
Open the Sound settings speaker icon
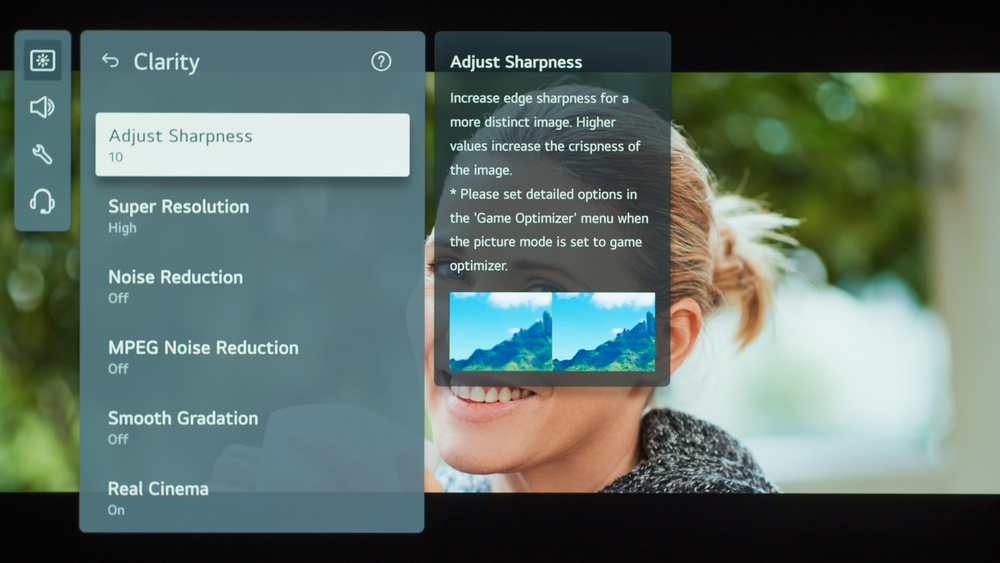(42, 107)
